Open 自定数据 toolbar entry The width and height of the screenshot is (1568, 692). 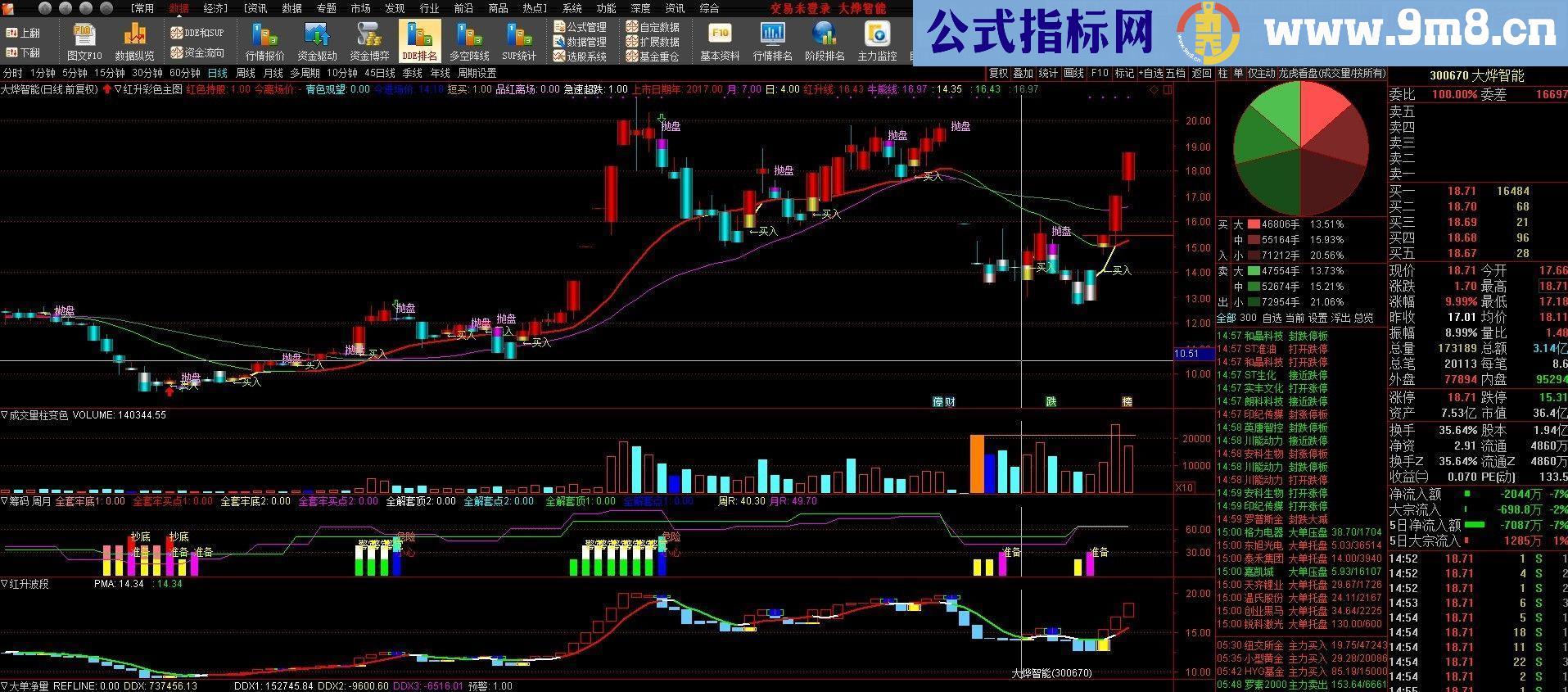pos(653,27)
